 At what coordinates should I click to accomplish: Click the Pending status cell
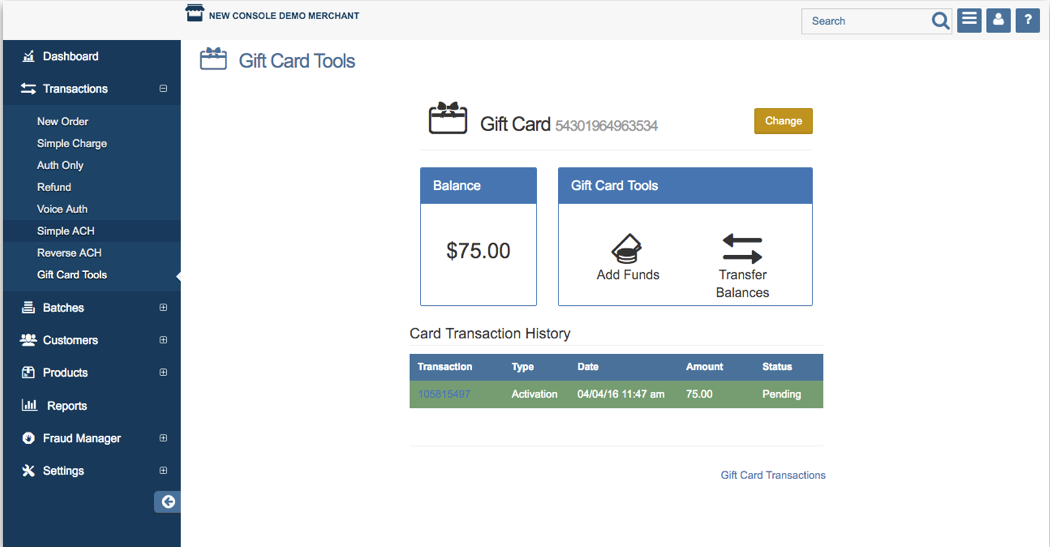pyautogui.click(x=781, y=394)
